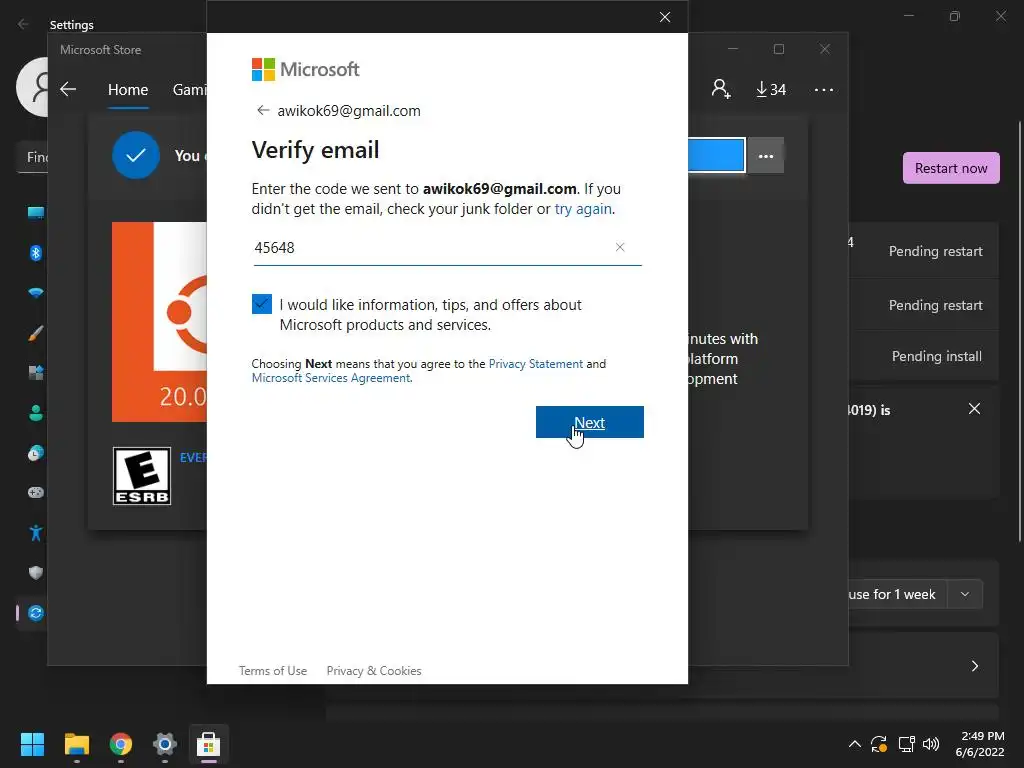Screen dimensions: 1024x768
Task: Open the 'try again' link
Action: (x=583, y=209)
